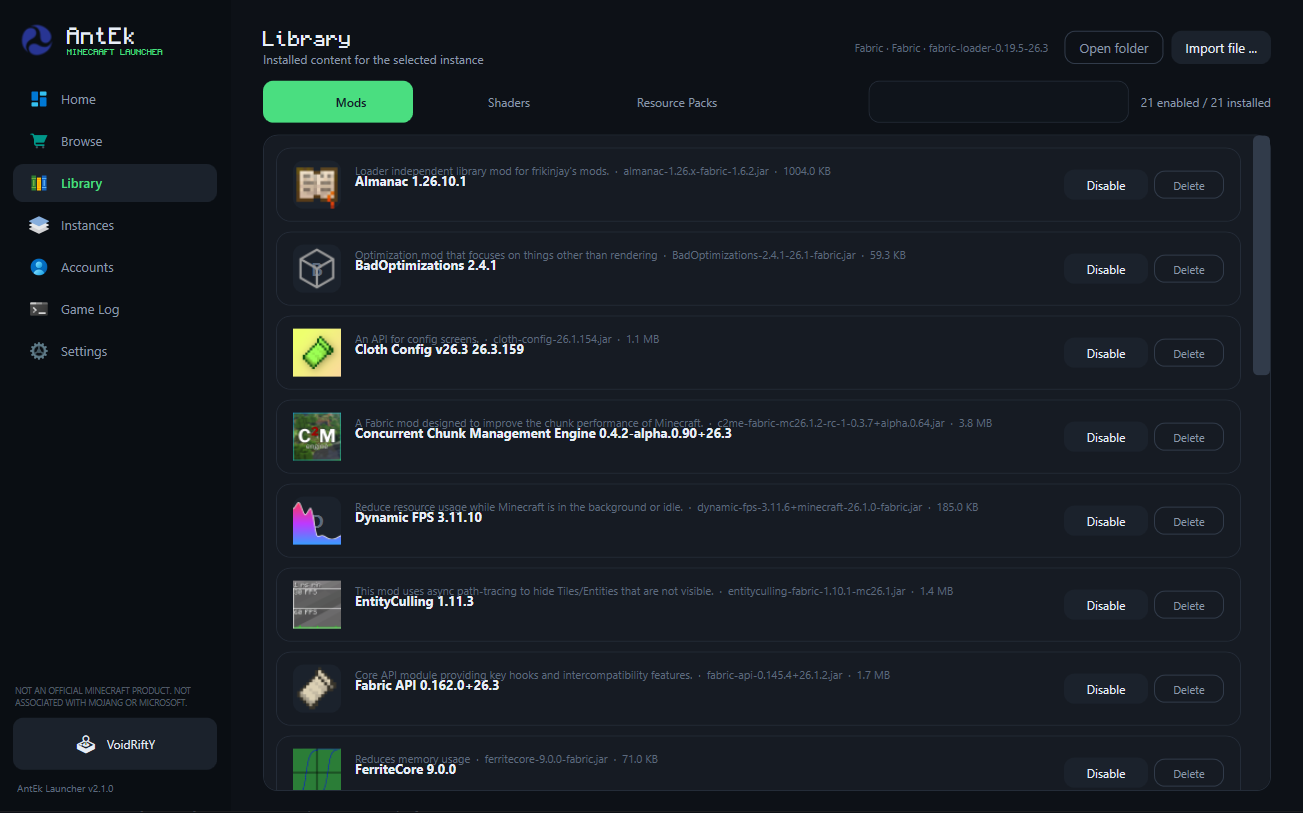Image resolution: width=1303 pixels, height=813 pixels.
Task: Click the Library page heading
Action: pyautogui.click(x=306, y=39)
